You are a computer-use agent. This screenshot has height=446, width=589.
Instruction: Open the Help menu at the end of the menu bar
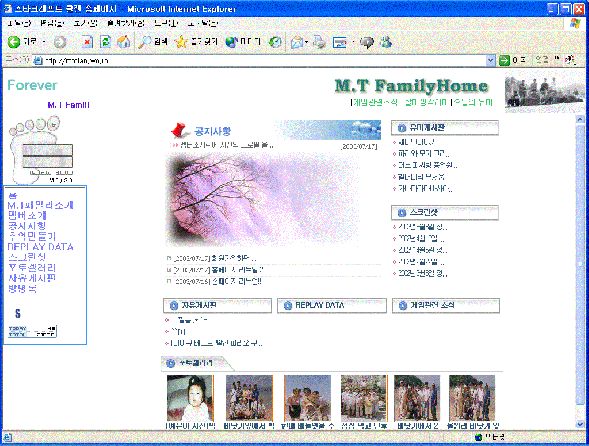coord(203,23)
